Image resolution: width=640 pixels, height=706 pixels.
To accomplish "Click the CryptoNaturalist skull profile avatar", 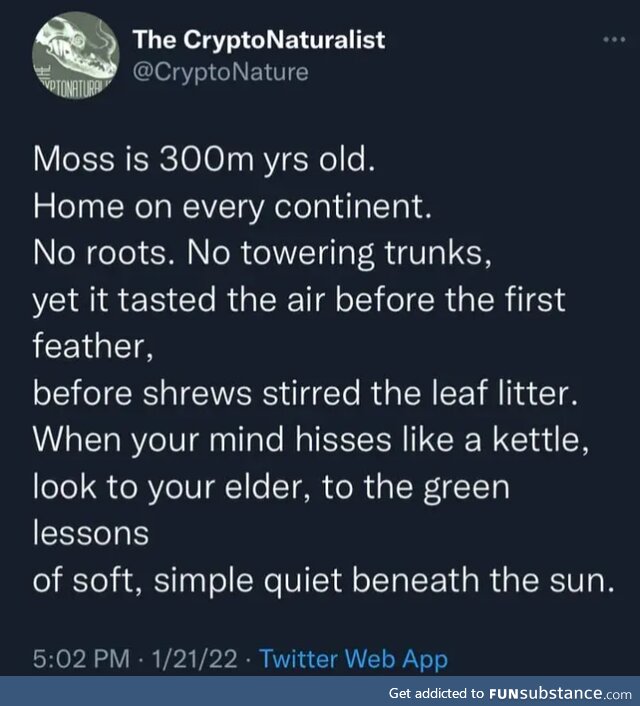I will coord(76,55).
